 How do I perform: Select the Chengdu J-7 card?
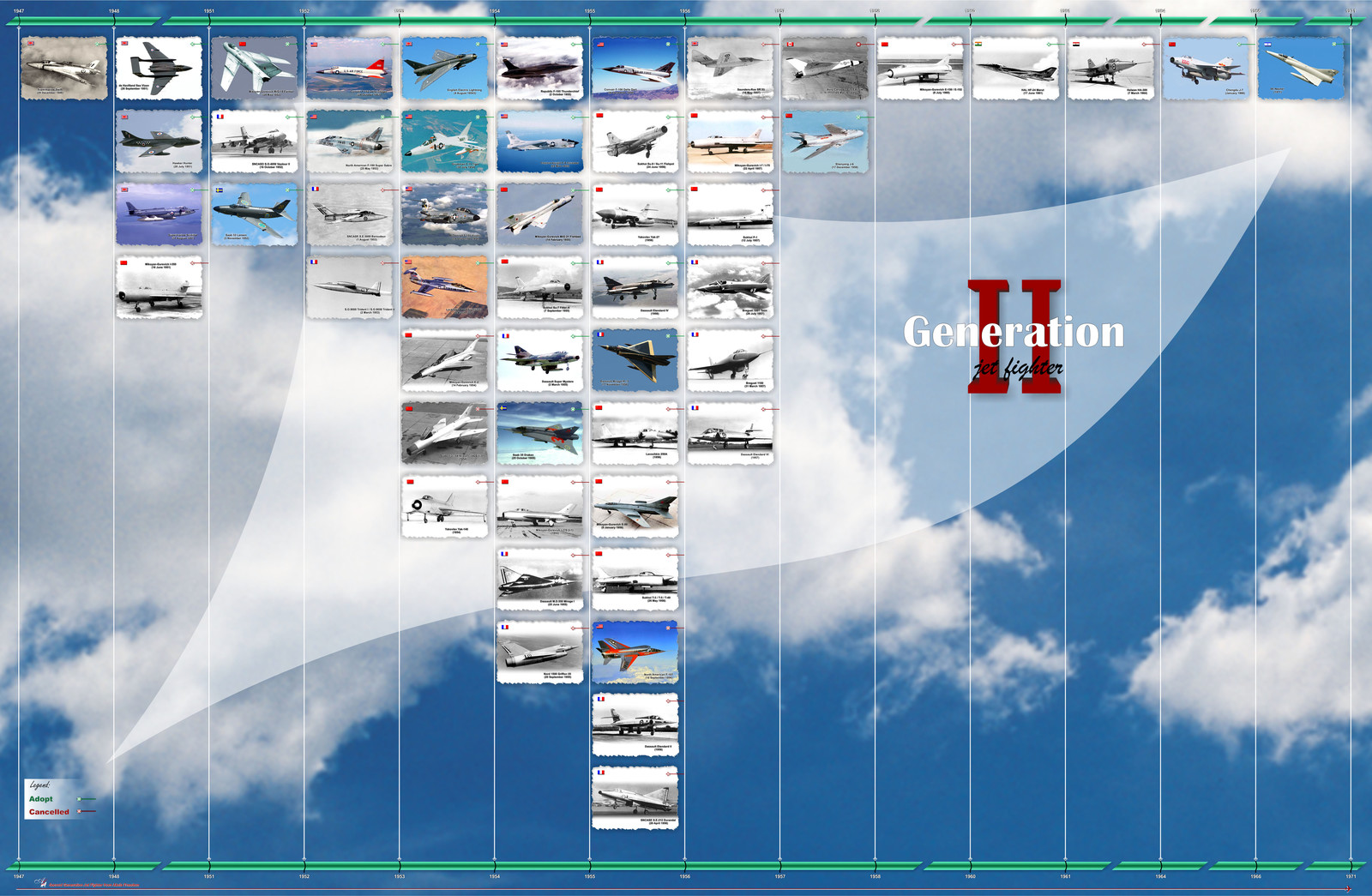tap(1207, 68)
